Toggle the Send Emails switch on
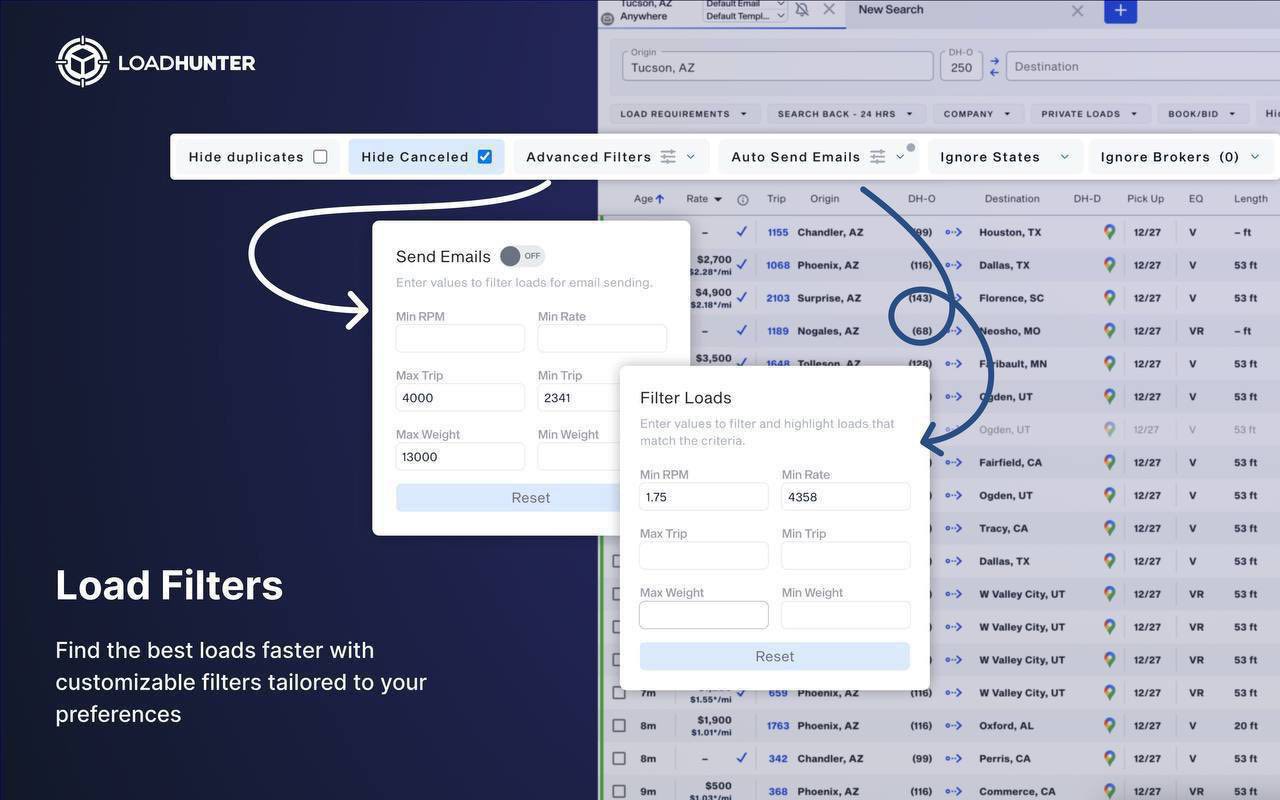 click(521, 256)
